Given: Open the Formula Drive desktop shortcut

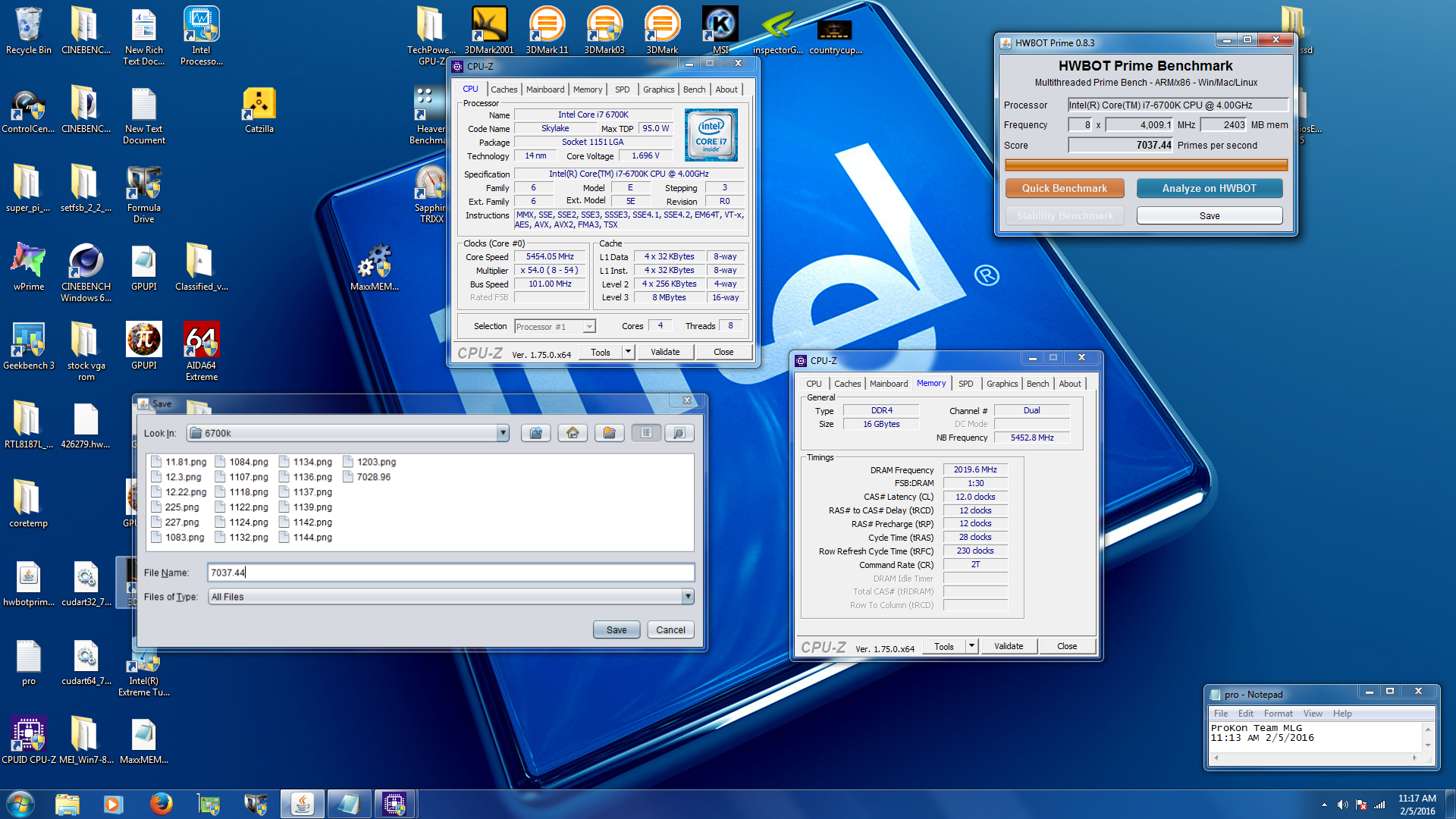Looking at the screenshot, I should point(144,193).
